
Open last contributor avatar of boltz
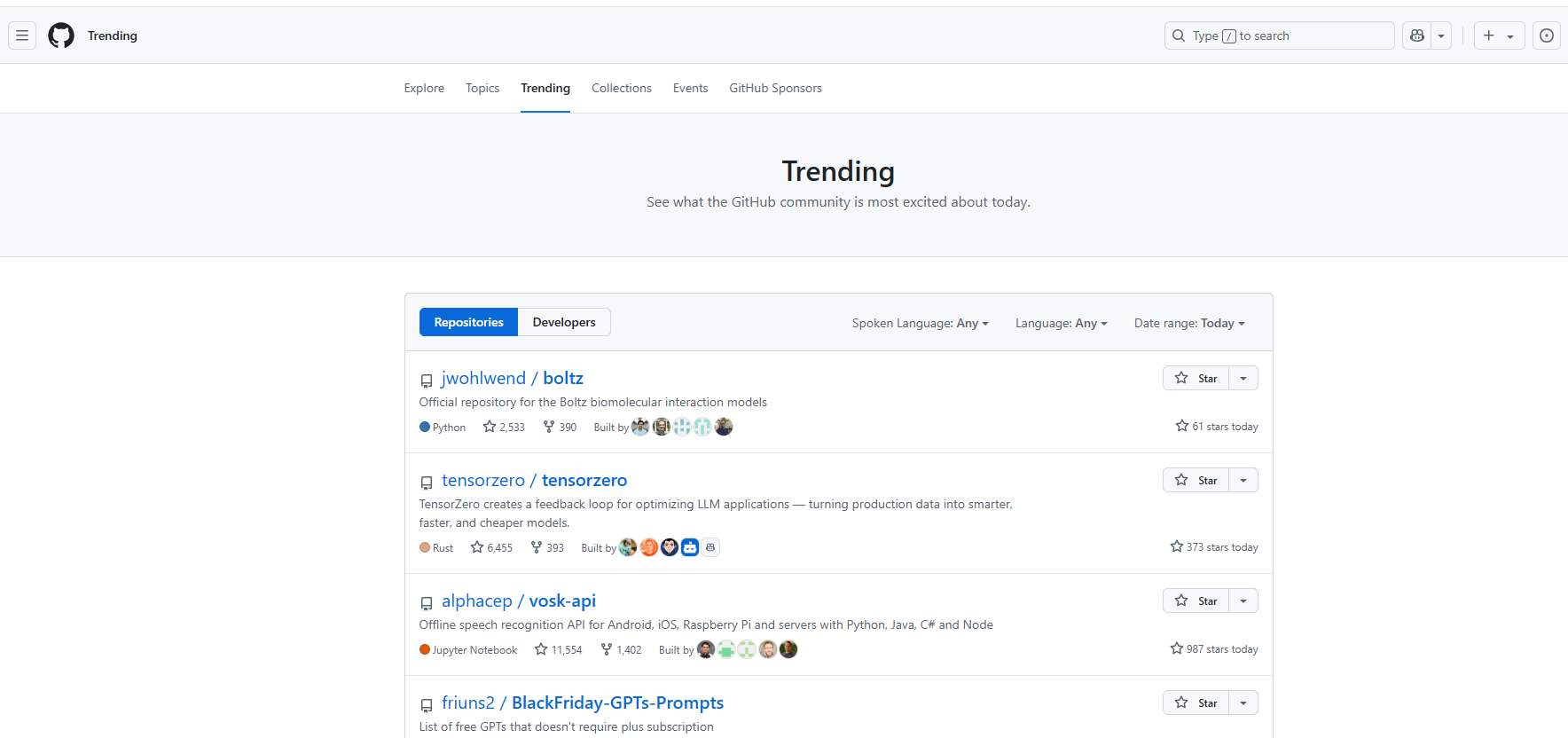(724, 427)
